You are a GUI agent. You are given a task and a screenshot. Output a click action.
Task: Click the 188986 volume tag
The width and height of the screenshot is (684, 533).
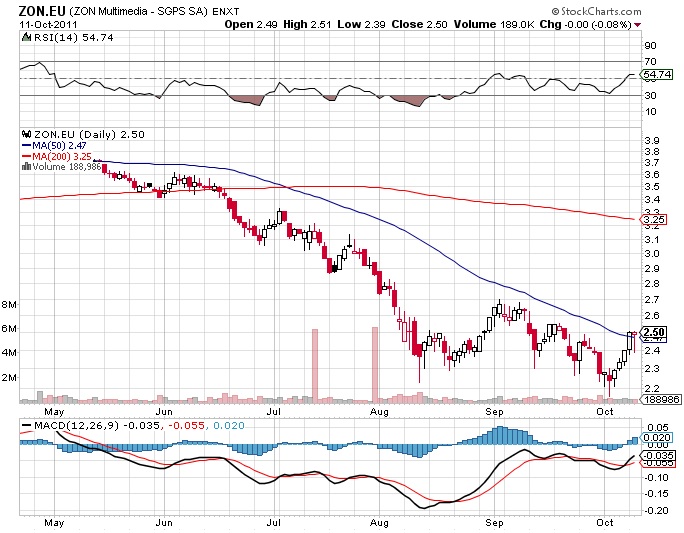click(x=661, y=399)
